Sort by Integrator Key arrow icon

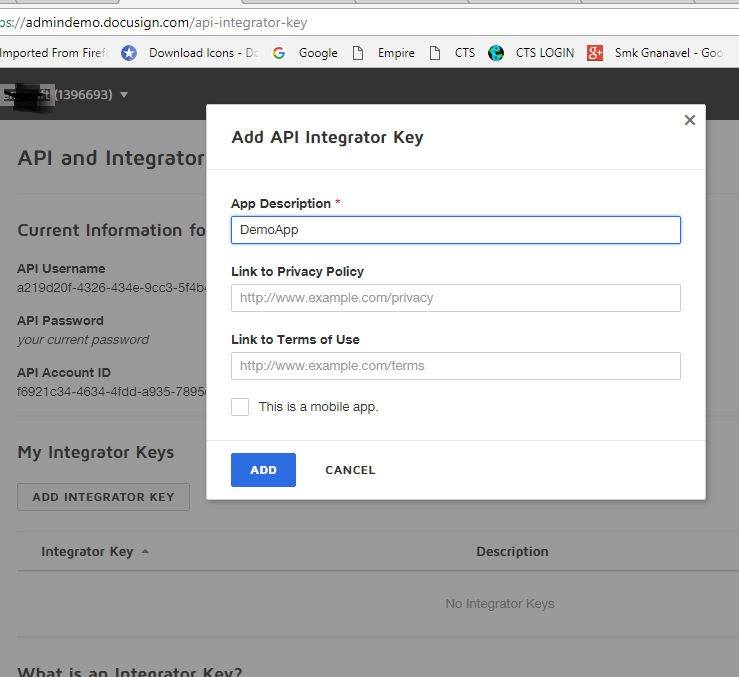pos(145,551)
